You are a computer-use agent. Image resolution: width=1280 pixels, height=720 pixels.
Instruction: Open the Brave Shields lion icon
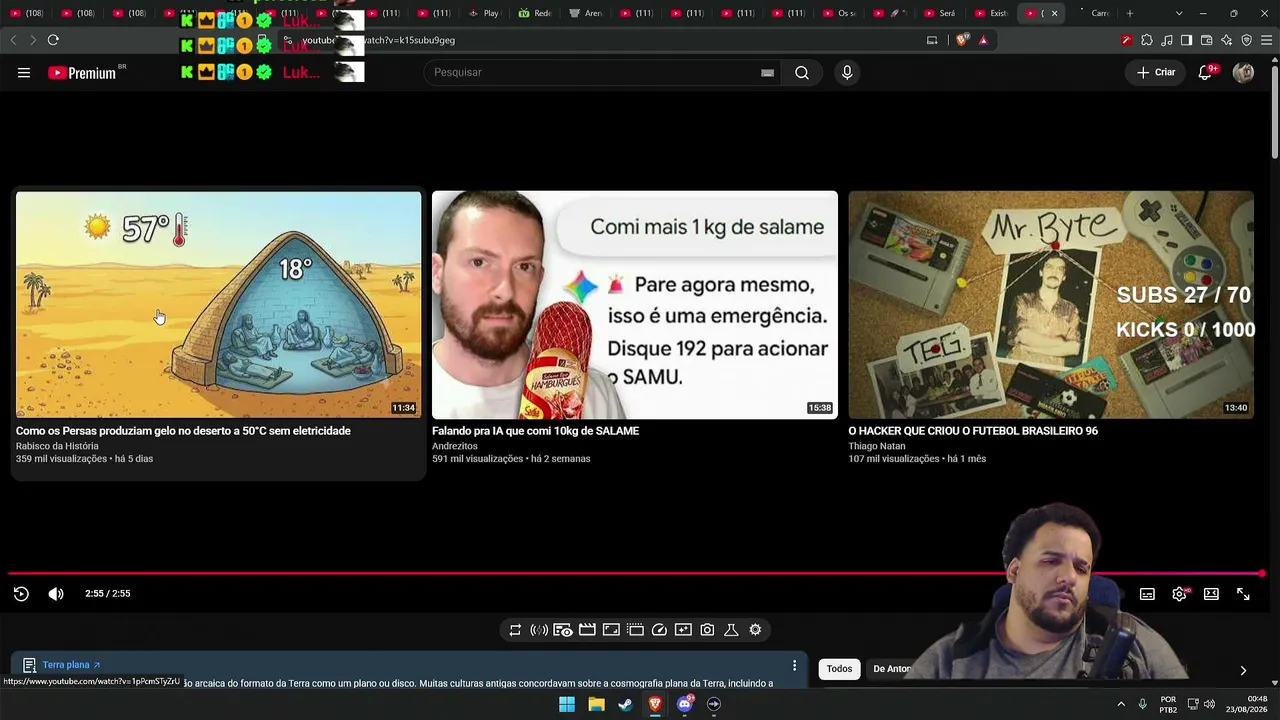click(x=963, y=40)
